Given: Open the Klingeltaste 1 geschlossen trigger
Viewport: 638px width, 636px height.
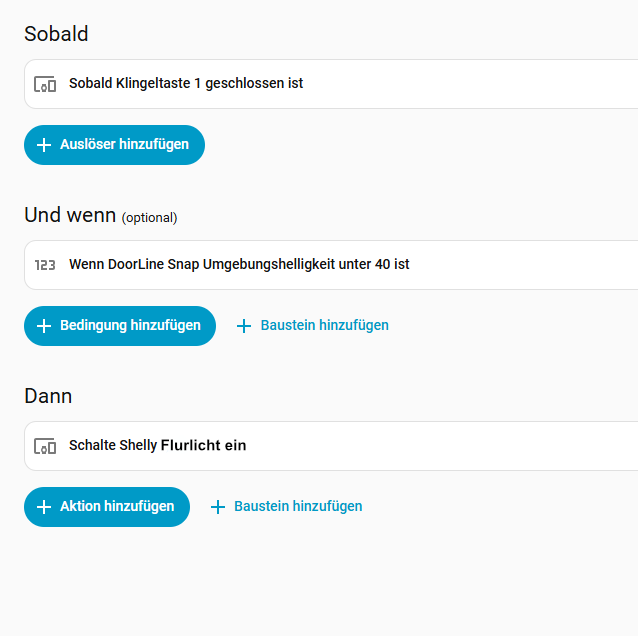Looking at the screenshot, I should [186, 84].
